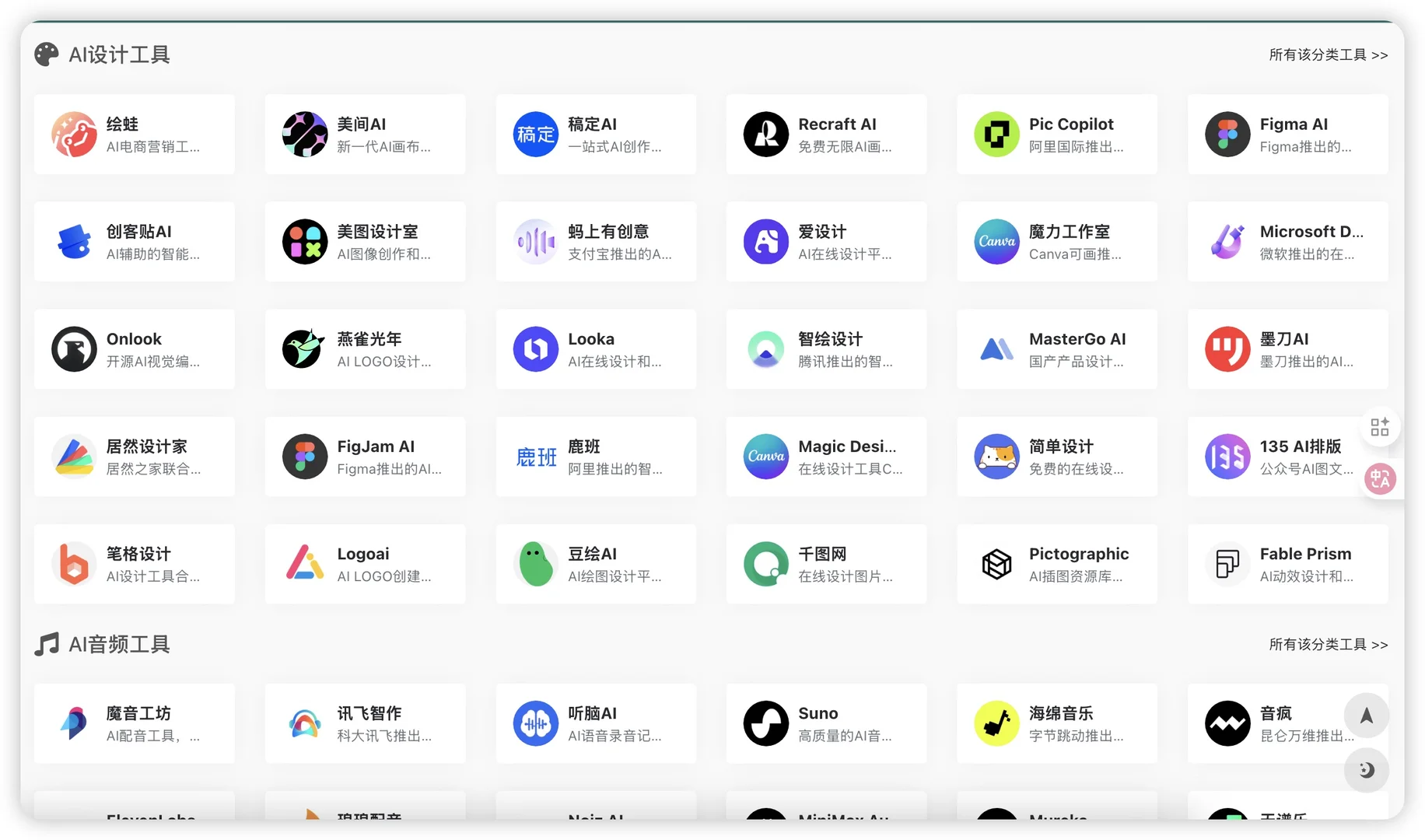The image size is (1425, 840).
Task: Click the description text AI插图资源库...
Action: (x=1076, y=576)
